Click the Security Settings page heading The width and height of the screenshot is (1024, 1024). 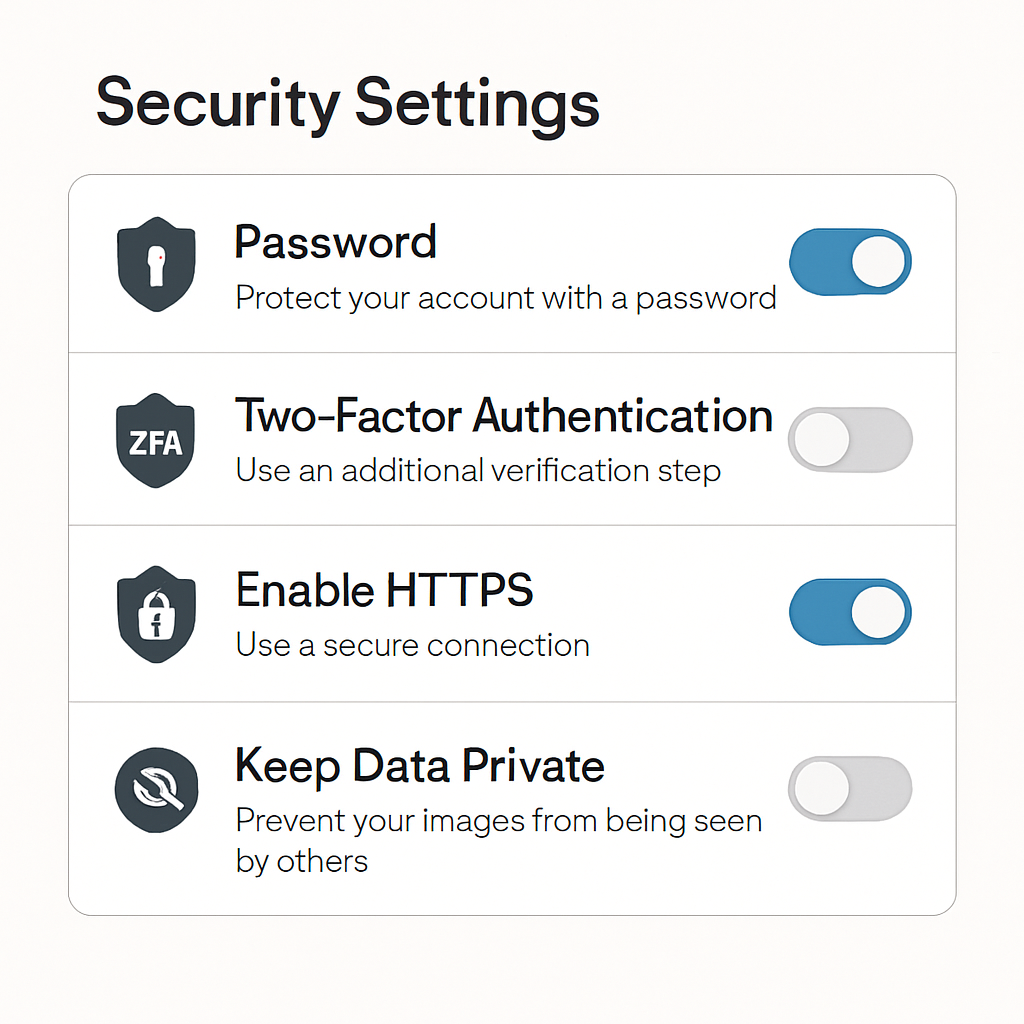[x=347, y=104]
